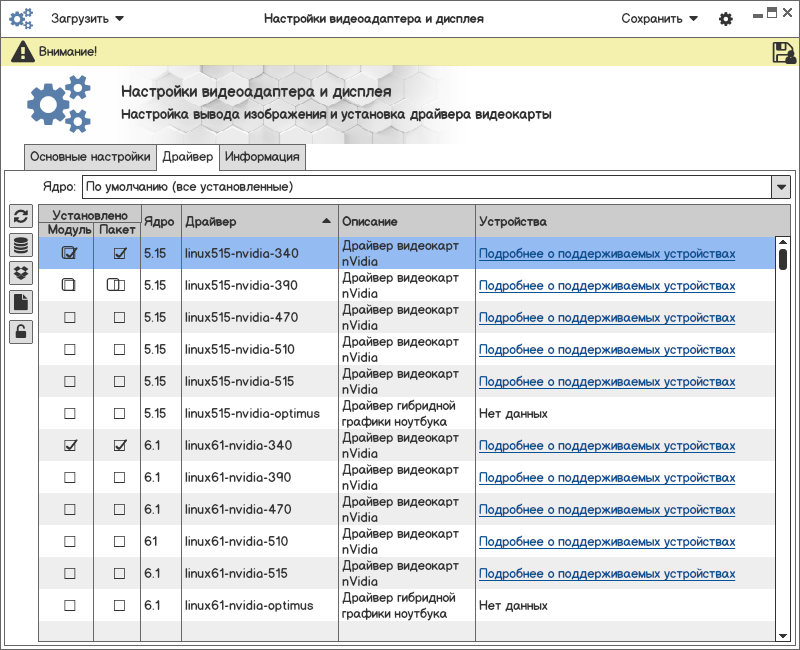
Task: Click the database stack icon in sidebar
Action: [x=20, y=245]
